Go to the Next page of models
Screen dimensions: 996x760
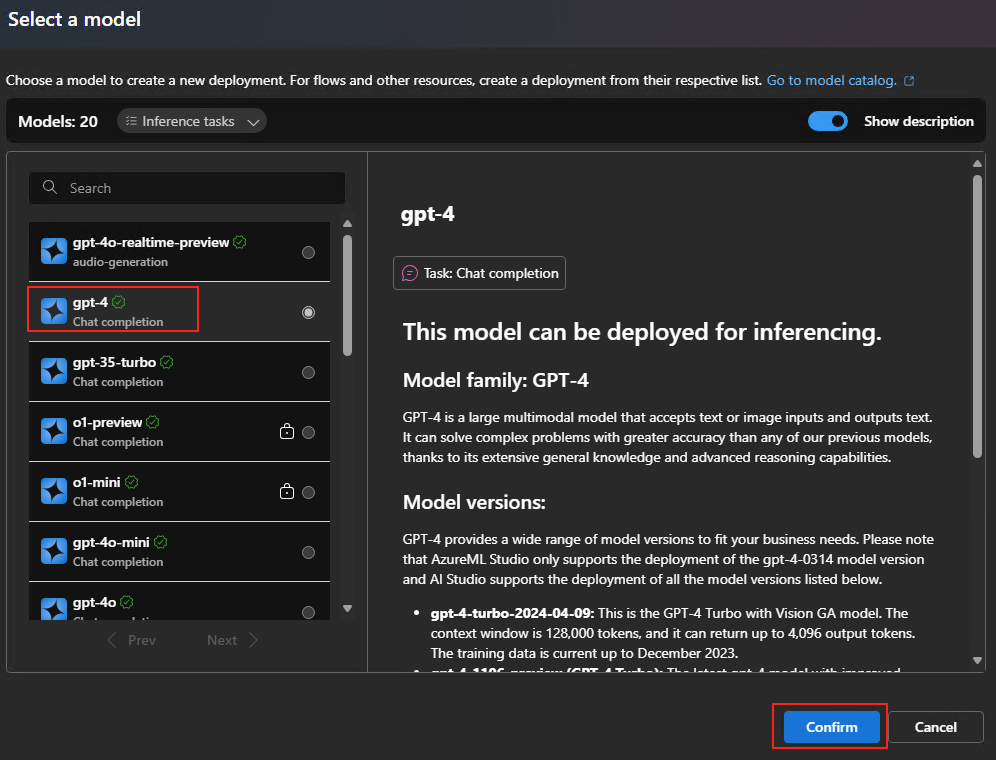point(232,640)
